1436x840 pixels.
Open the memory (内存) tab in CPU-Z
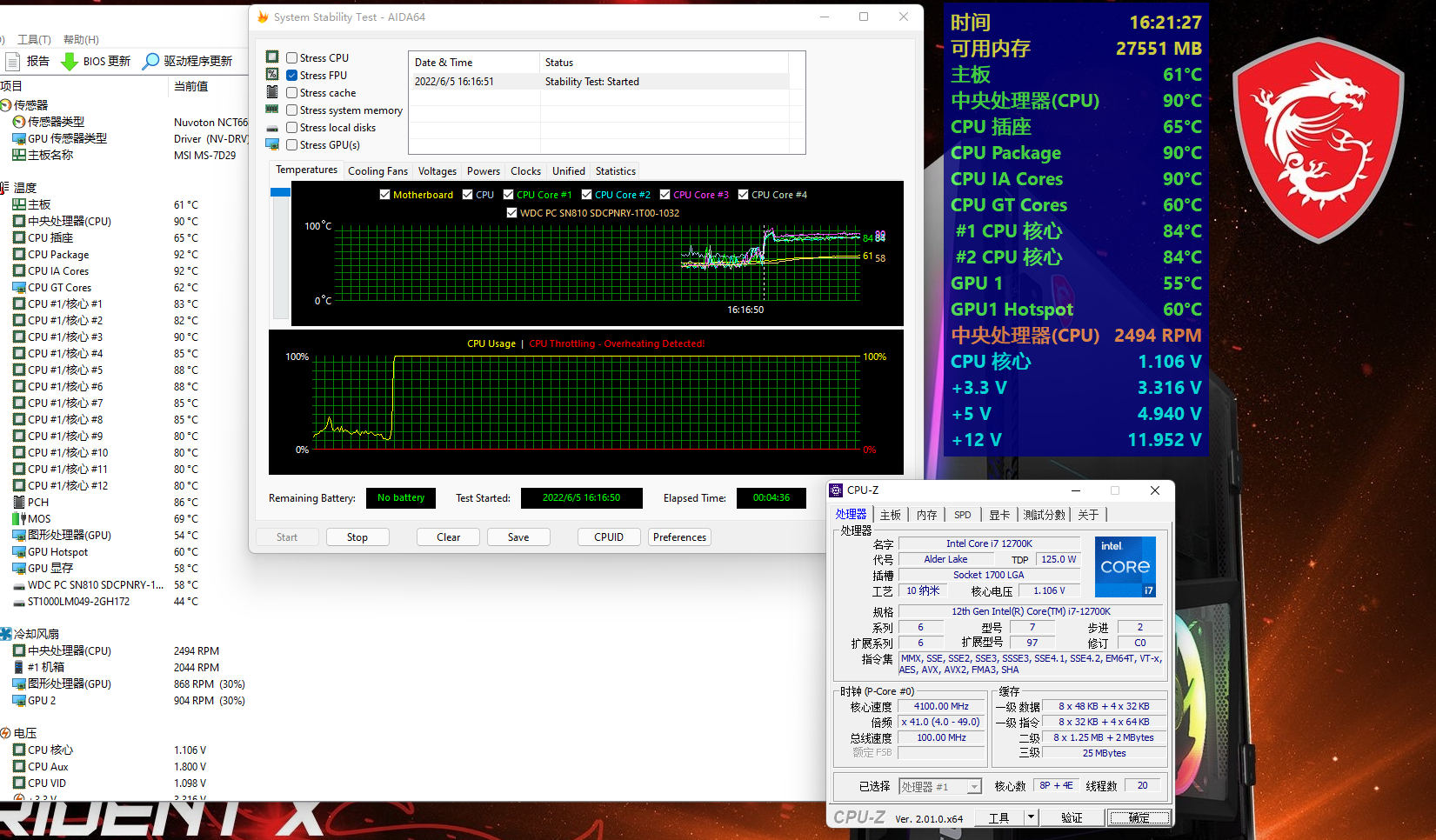coord(926,515)
